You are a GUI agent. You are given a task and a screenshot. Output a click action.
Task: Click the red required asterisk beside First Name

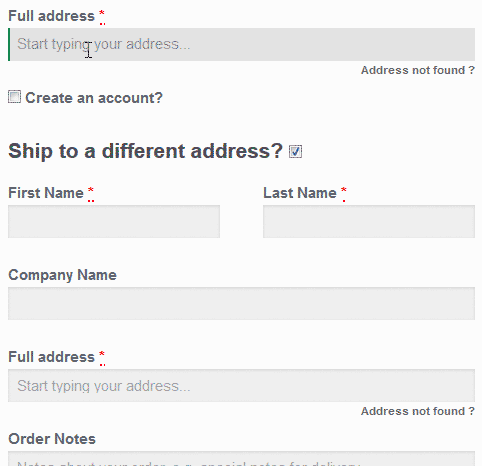(x=91, y=191)
